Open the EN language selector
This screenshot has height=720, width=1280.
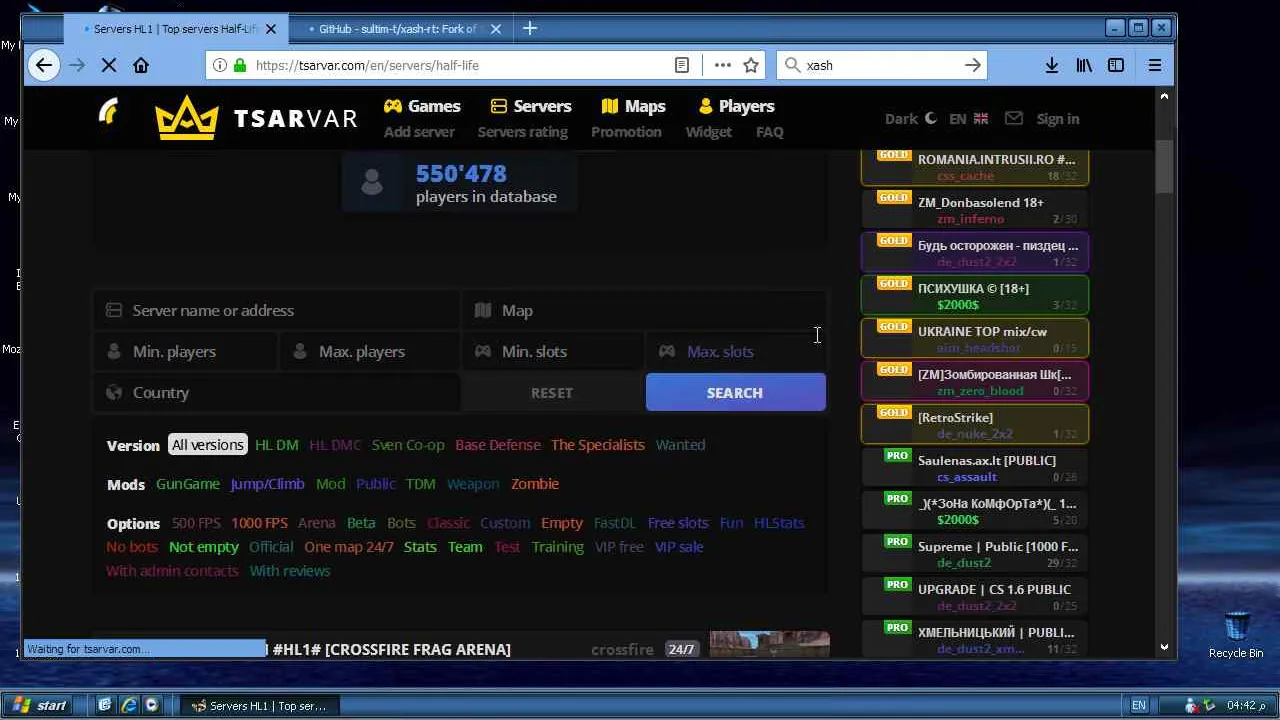pos(968,118)
